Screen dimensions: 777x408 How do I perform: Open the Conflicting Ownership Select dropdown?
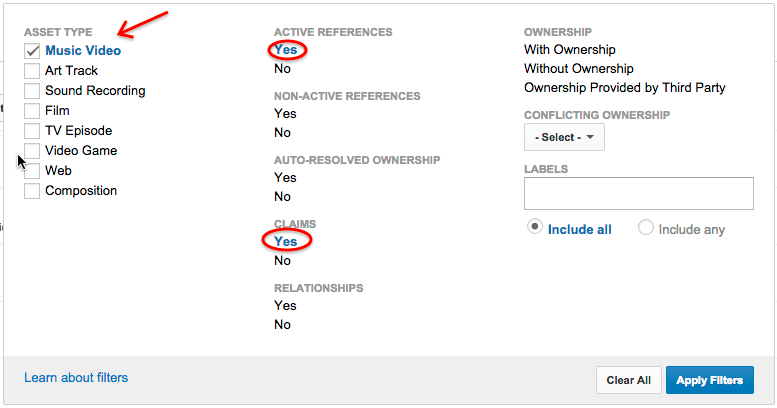pyautogui.click(x=564, y=137)
